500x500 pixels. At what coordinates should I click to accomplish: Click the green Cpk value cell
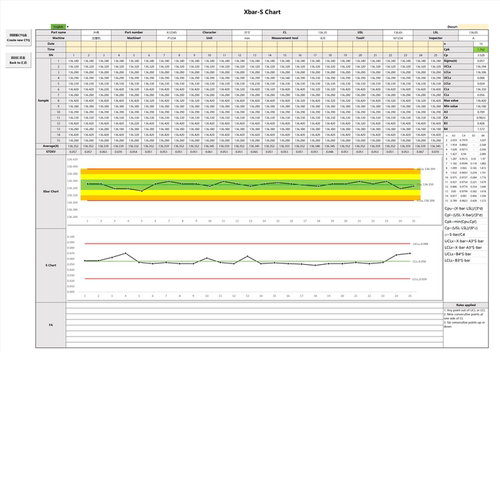(x=481, y=49)
